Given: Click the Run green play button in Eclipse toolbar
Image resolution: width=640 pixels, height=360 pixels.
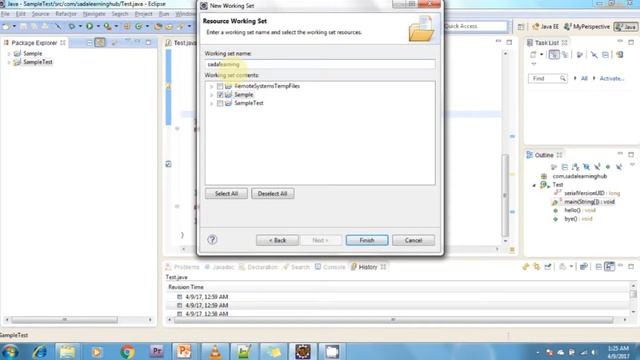Looking at the screenshot, I should pos(89,26).
